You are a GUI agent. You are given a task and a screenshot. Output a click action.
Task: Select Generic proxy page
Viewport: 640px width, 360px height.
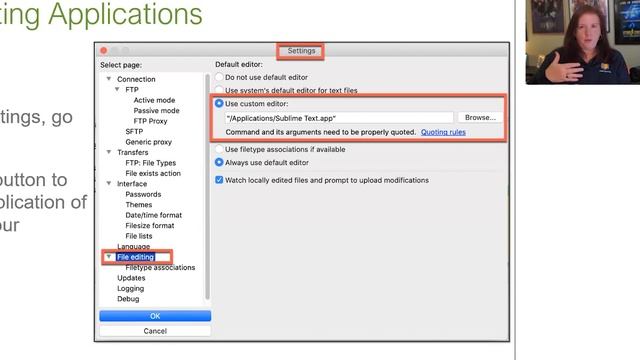(149, 142)
